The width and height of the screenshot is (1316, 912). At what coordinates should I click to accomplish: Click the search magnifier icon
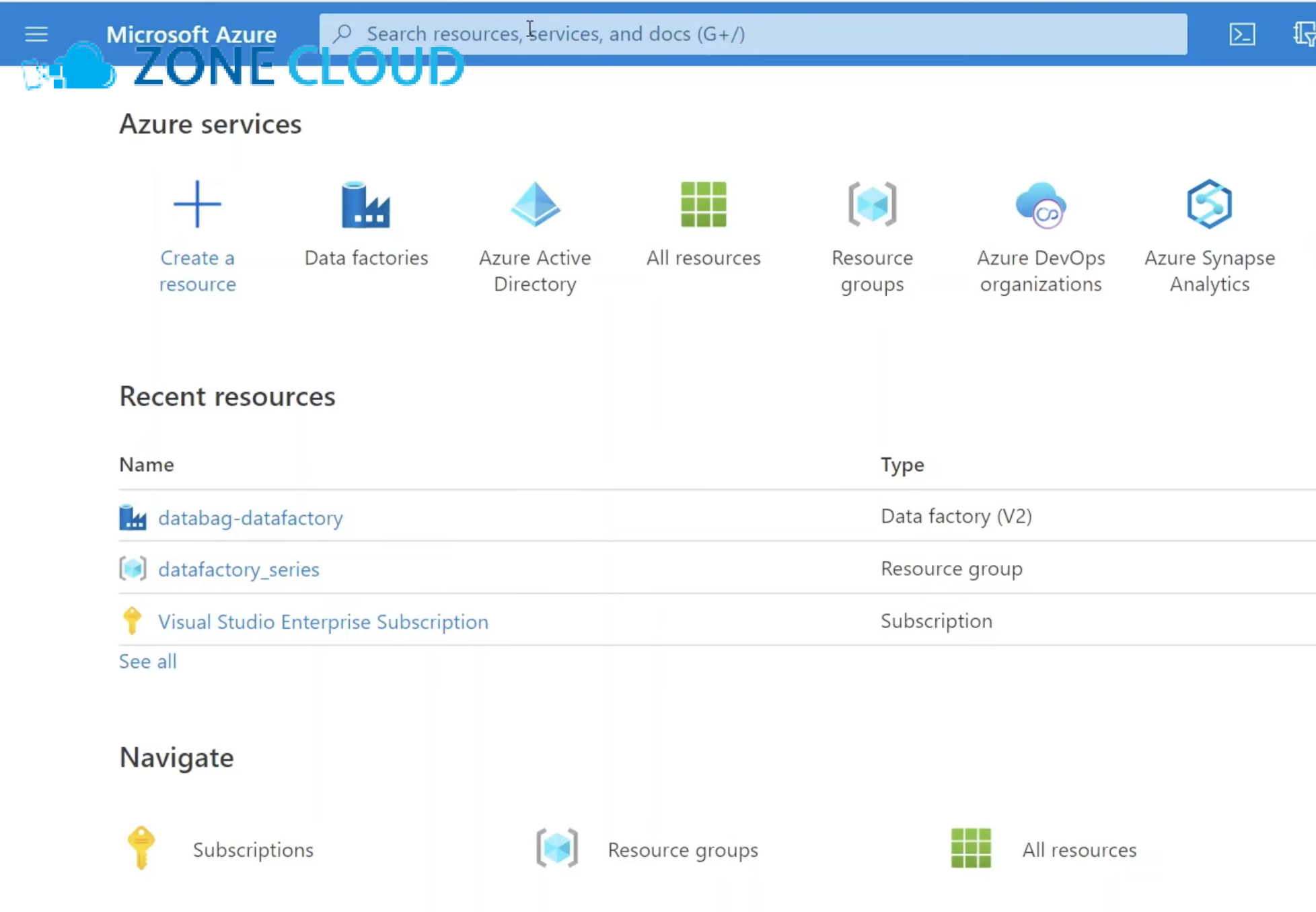pyautogui.click(x=342, y=33)
